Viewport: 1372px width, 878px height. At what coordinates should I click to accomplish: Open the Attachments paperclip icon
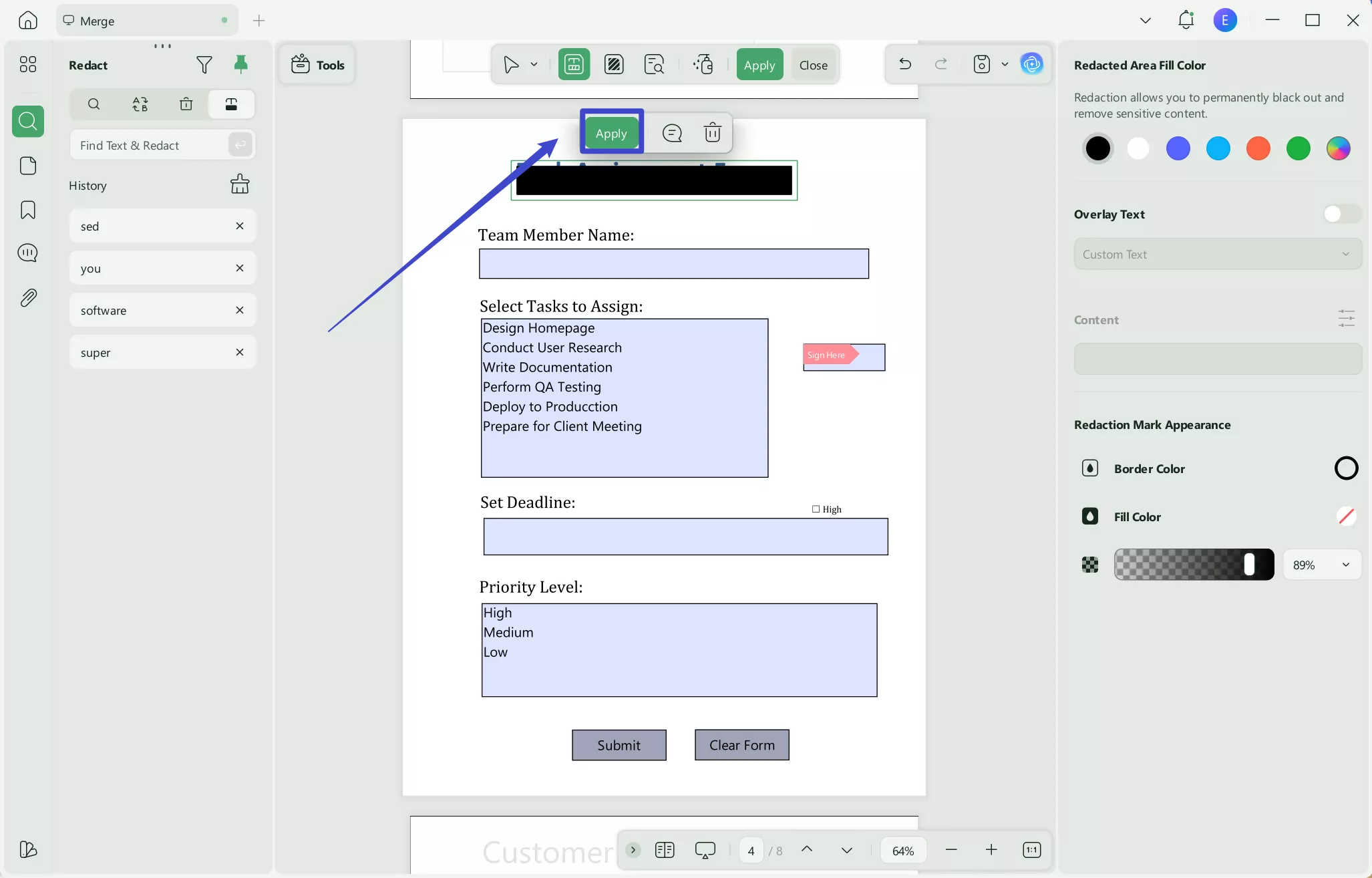tap(28, 298)
